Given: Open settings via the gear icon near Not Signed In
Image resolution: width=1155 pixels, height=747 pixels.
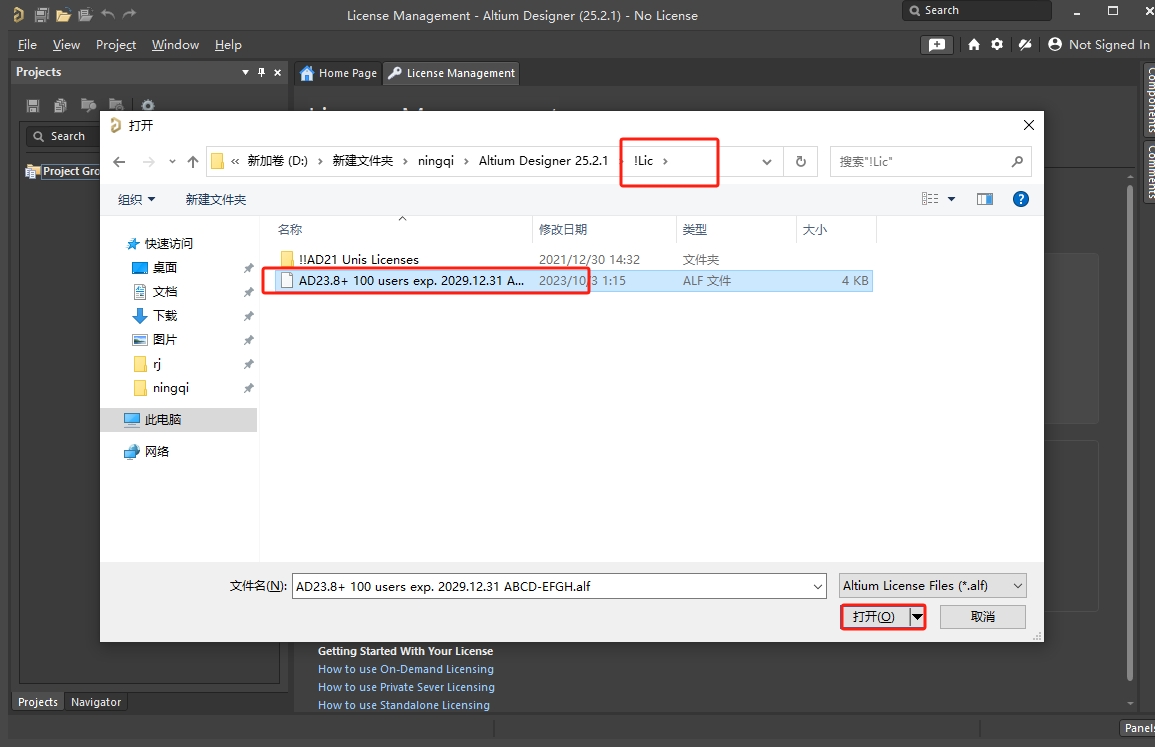Looking at the screenshot, I should 997,45.
